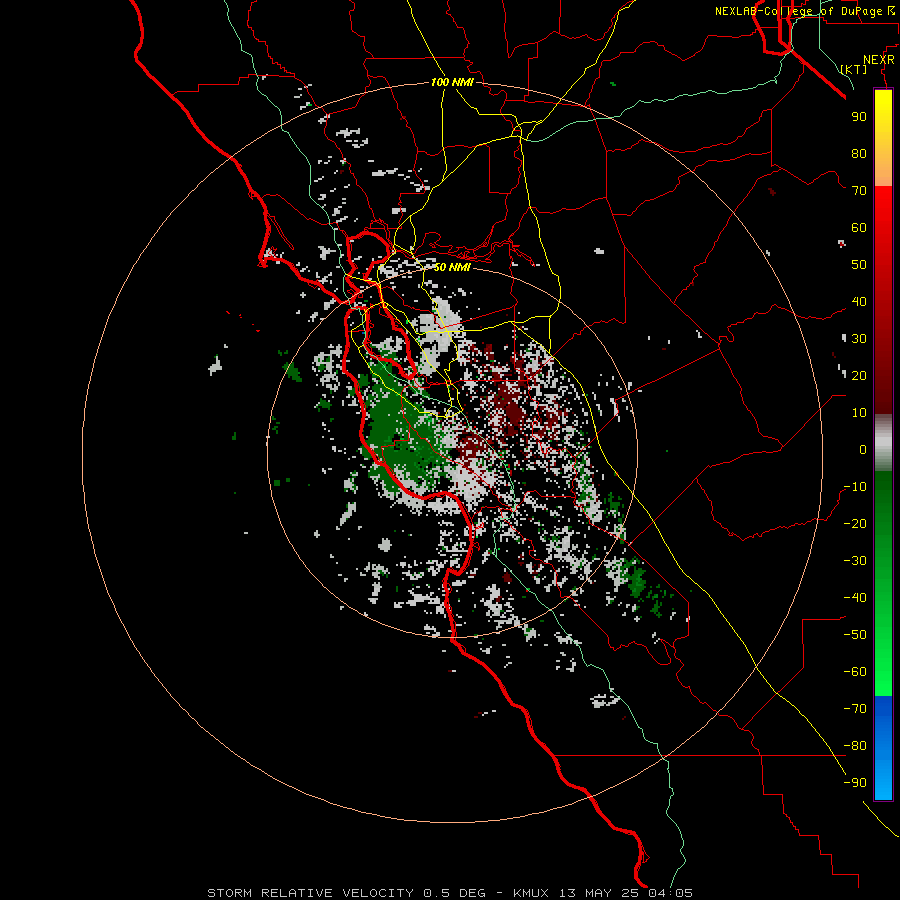Select the -90 value on velocity scale

coord(855,782)
